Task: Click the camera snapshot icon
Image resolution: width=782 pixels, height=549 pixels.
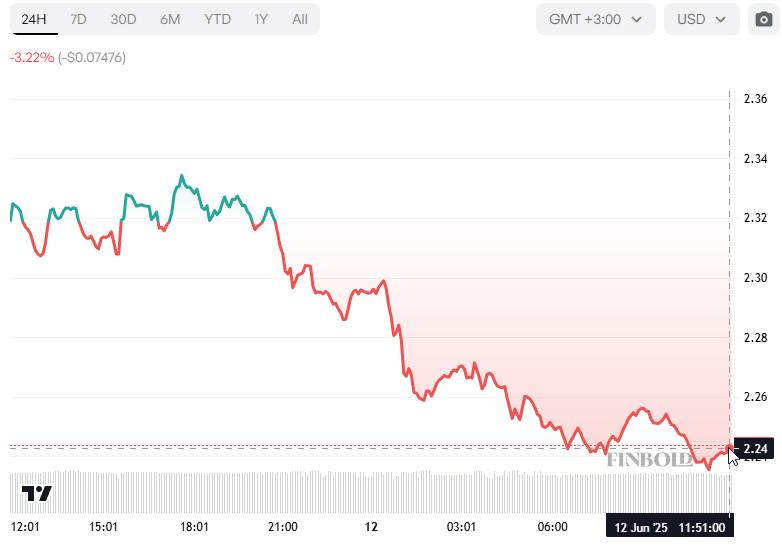Action: point(764,19)
